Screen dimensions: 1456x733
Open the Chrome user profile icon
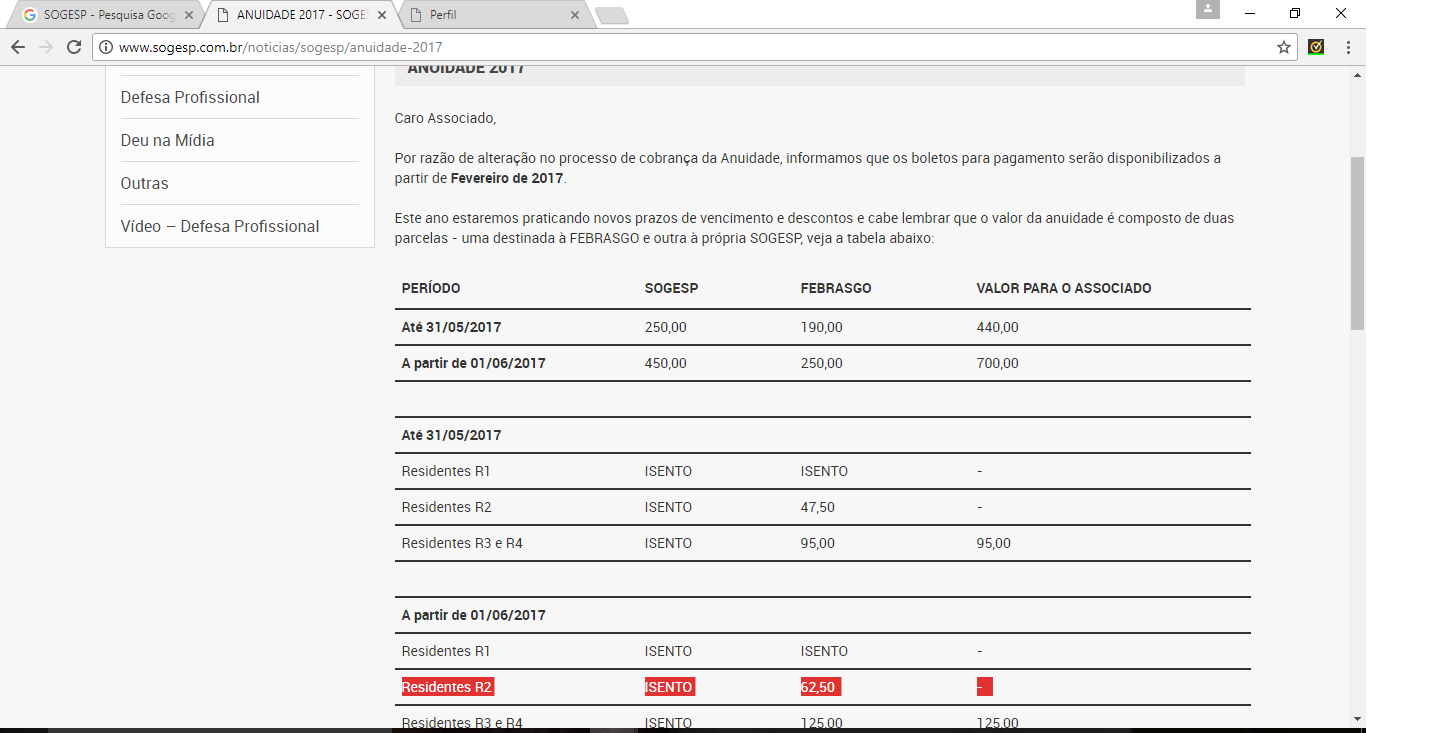tap(1208, 9)
